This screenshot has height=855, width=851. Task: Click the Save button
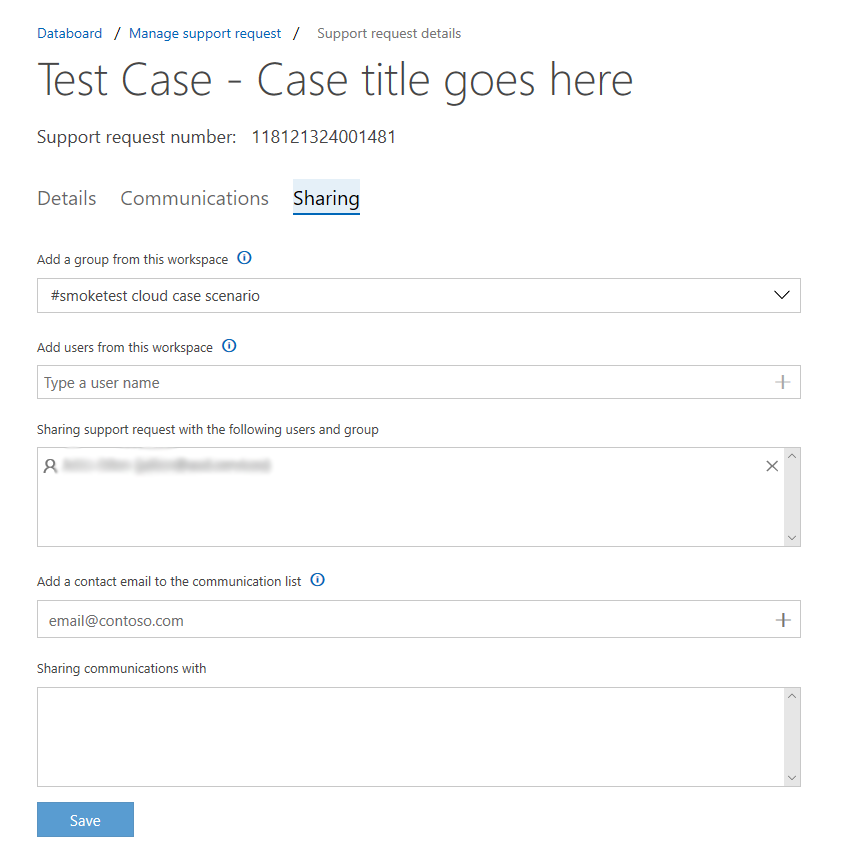click(x=85, y=820)
